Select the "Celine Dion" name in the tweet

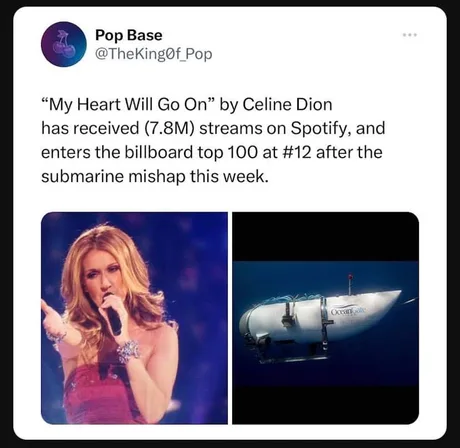tap(287, 105)
